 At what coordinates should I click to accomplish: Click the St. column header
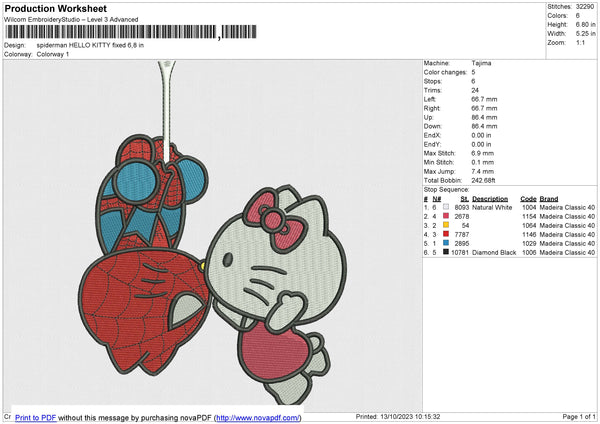click(x=465, y=199)
